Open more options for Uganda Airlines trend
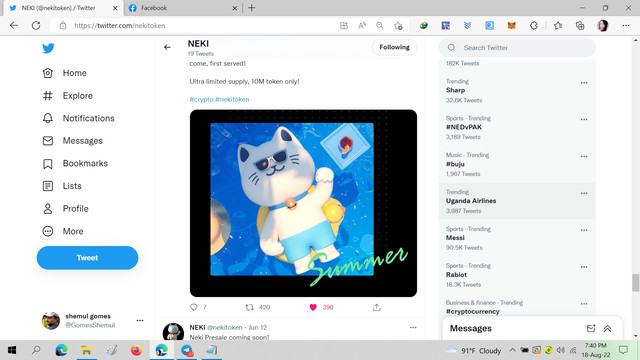The image size is (640, 360). tap(584, 193)
